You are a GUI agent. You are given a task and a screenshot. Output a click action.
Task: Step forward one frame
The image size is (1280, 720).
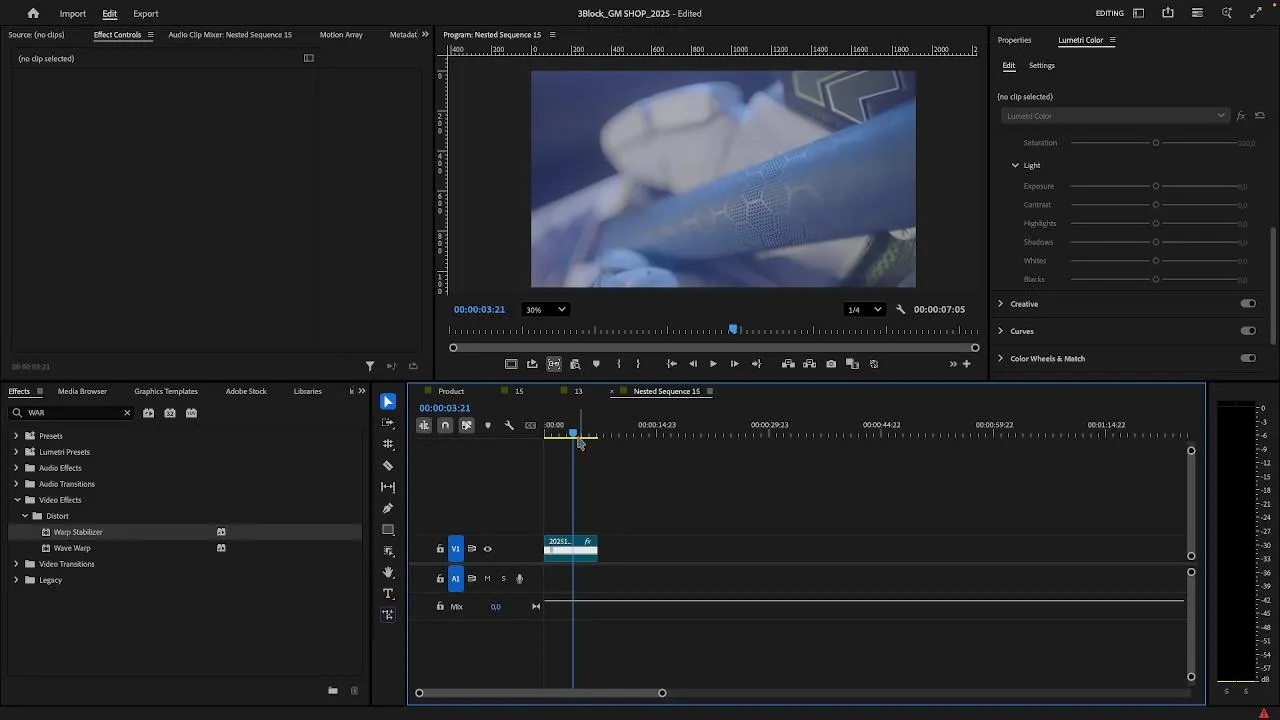(735, 364)
